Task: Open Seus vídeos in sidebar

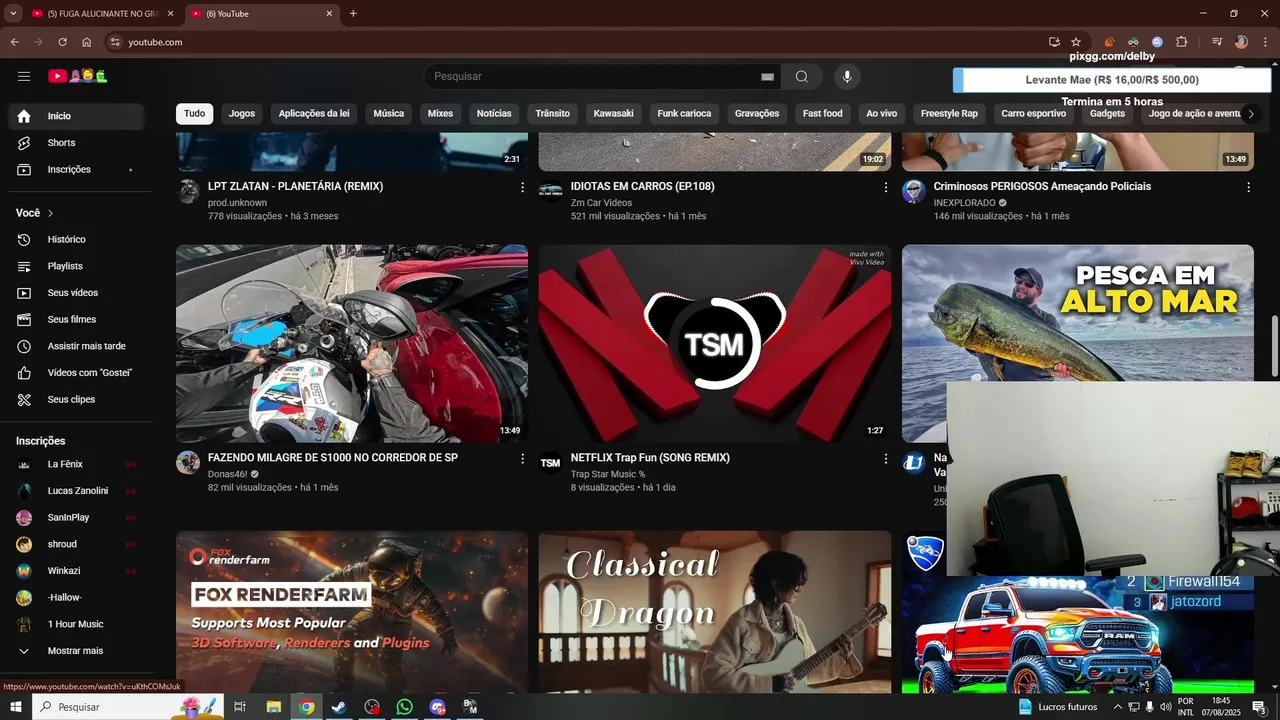Action: click(77, 293)
